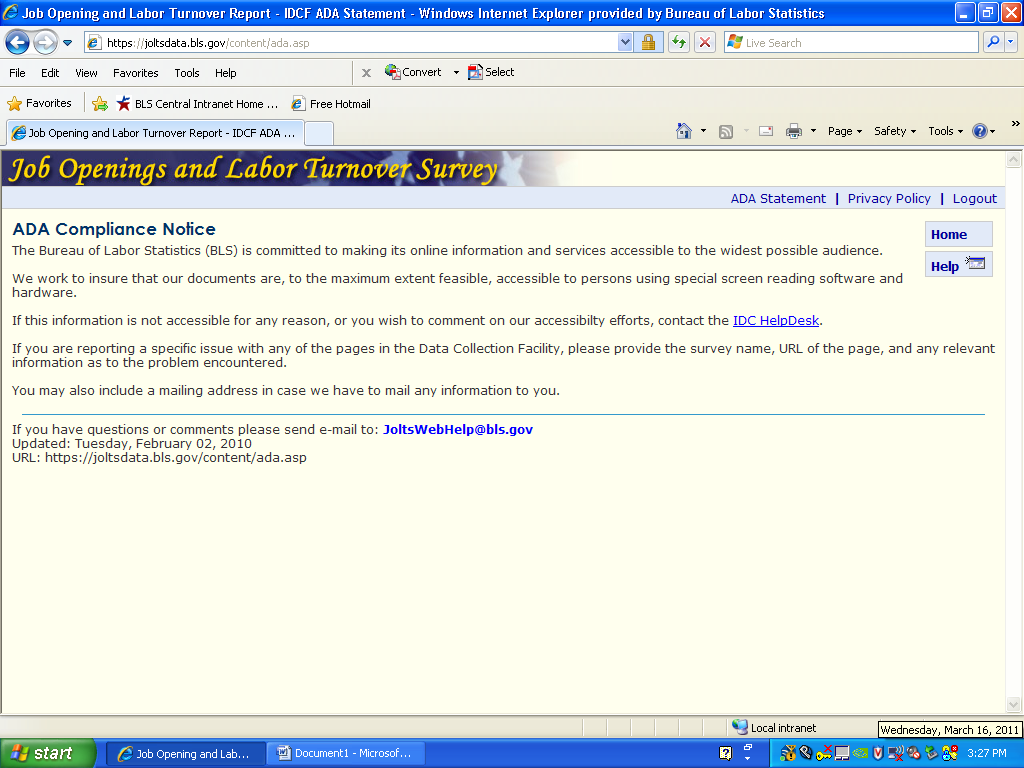Image resolution: width=1024 pixels, height=768 pixels.
Task: Click the yellow question mark tray icon
Action: pos(726,754)
